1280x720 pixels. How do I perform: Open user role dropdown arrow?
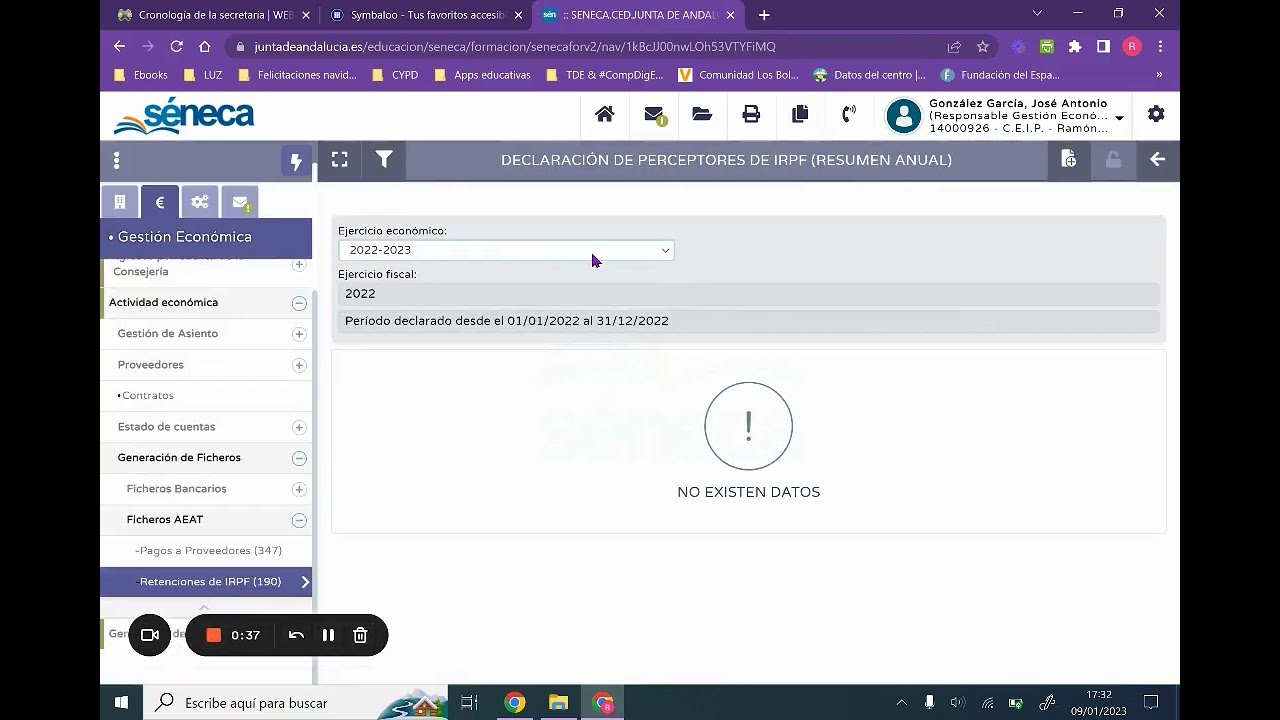click(1119, 118)
